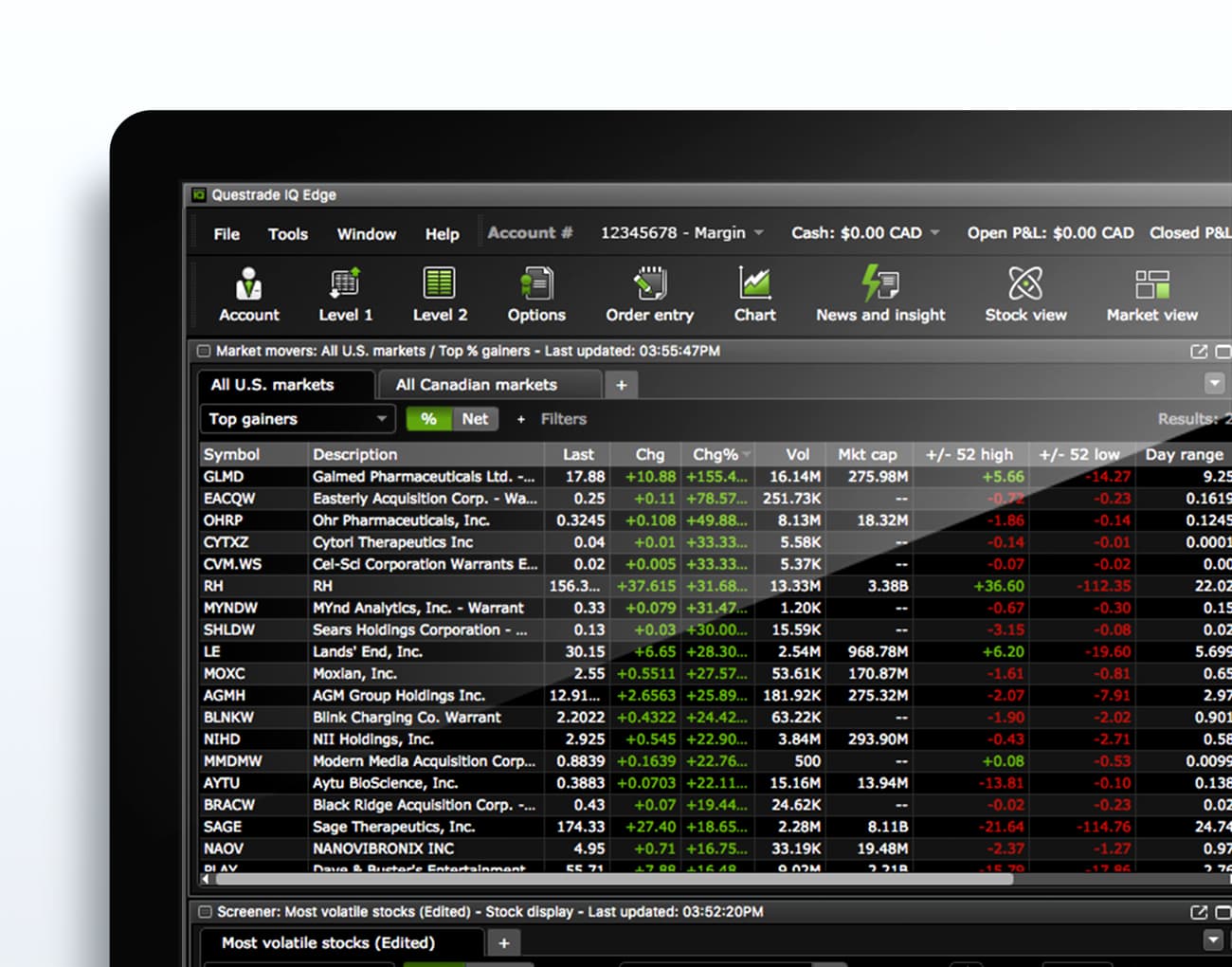The height and width of the screenshot is (967, 1232).
Task: Switch to All Canadian markets tab
Action: (477, 385)
